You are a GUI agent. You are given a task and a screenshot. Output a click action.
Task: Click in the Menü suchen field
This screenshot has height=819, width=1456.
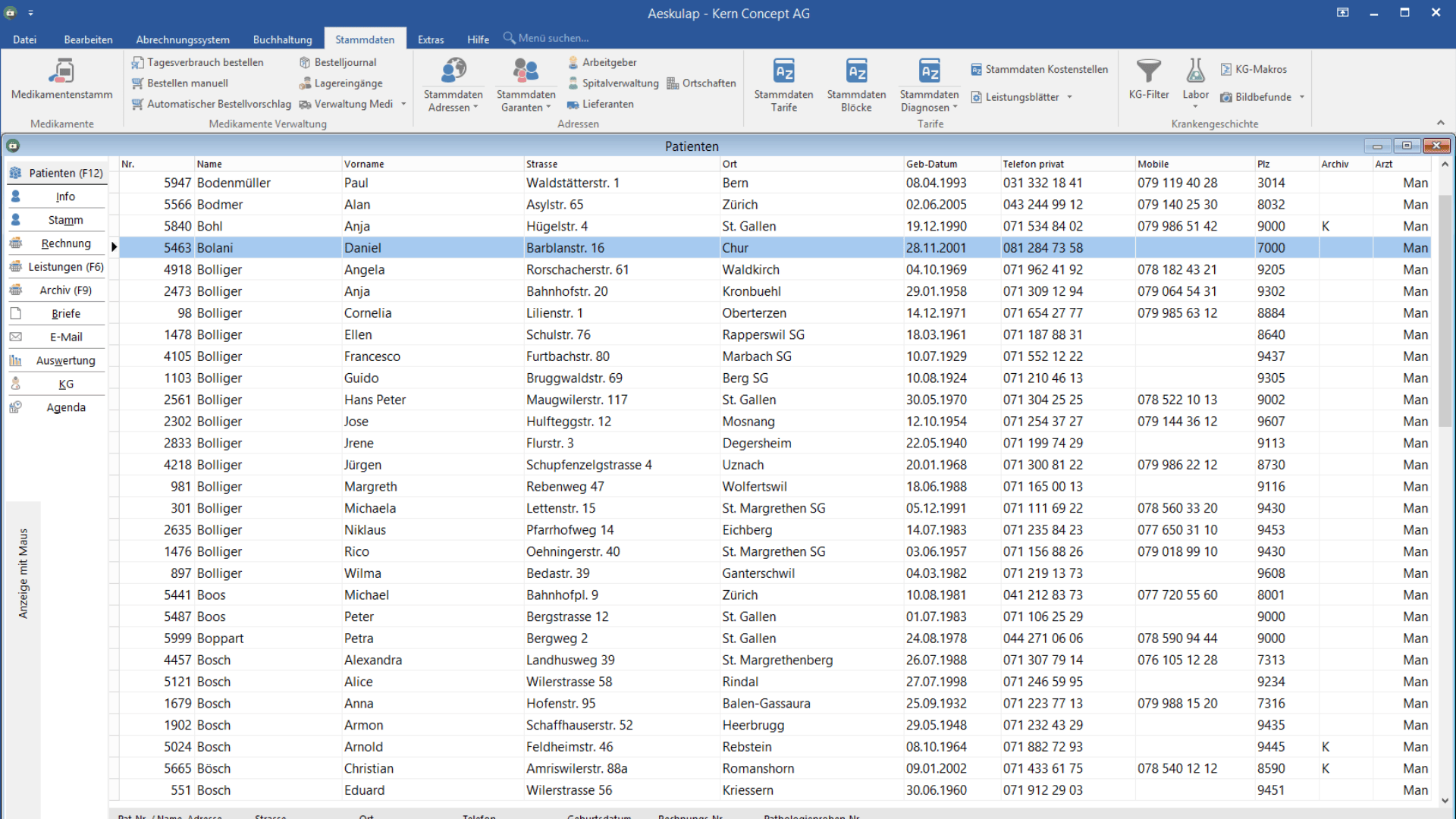(x=554, y=38)
